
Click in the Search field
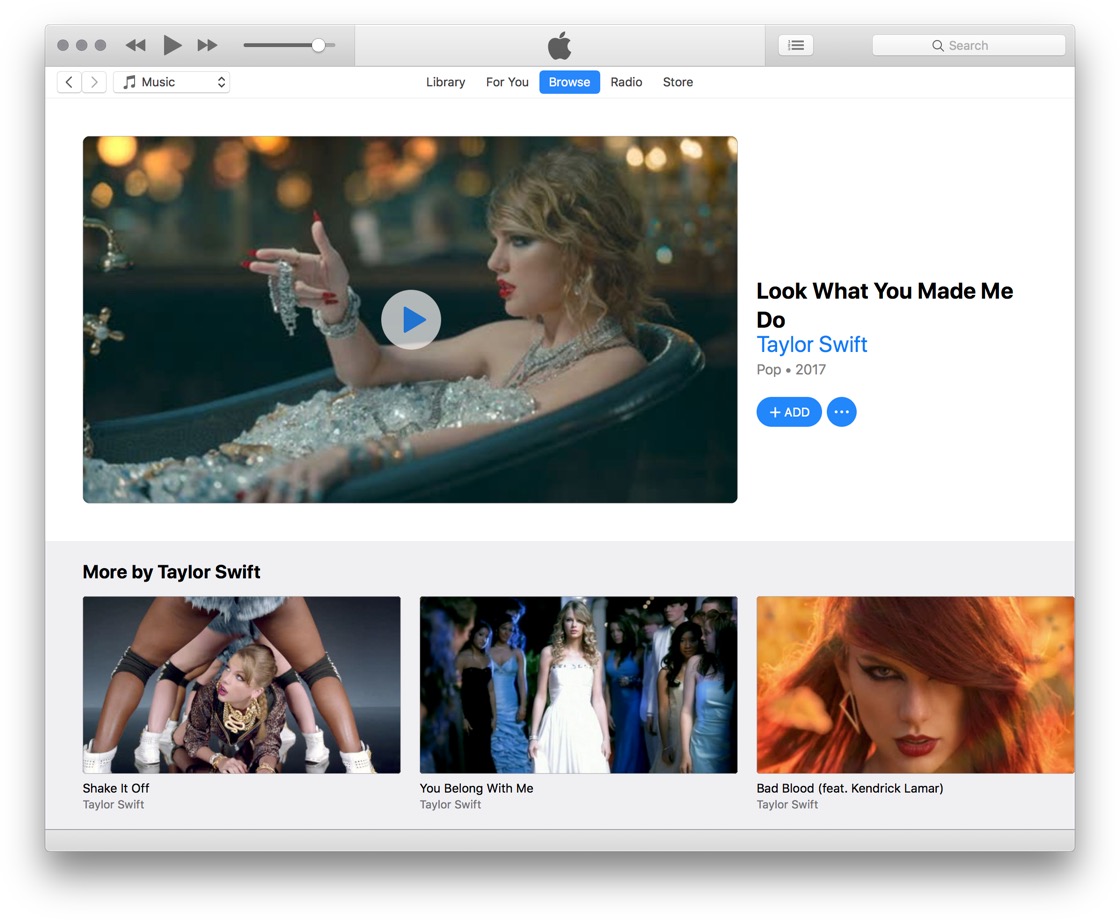tap(968, 45)
